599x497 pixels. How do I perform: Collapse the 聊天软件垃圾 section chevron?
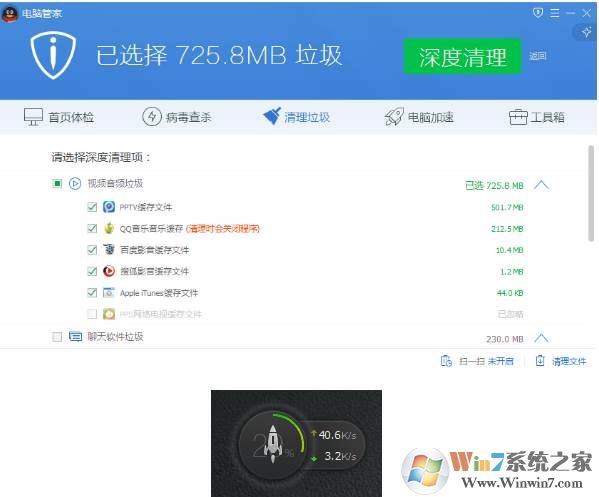[x=541, y=338]
